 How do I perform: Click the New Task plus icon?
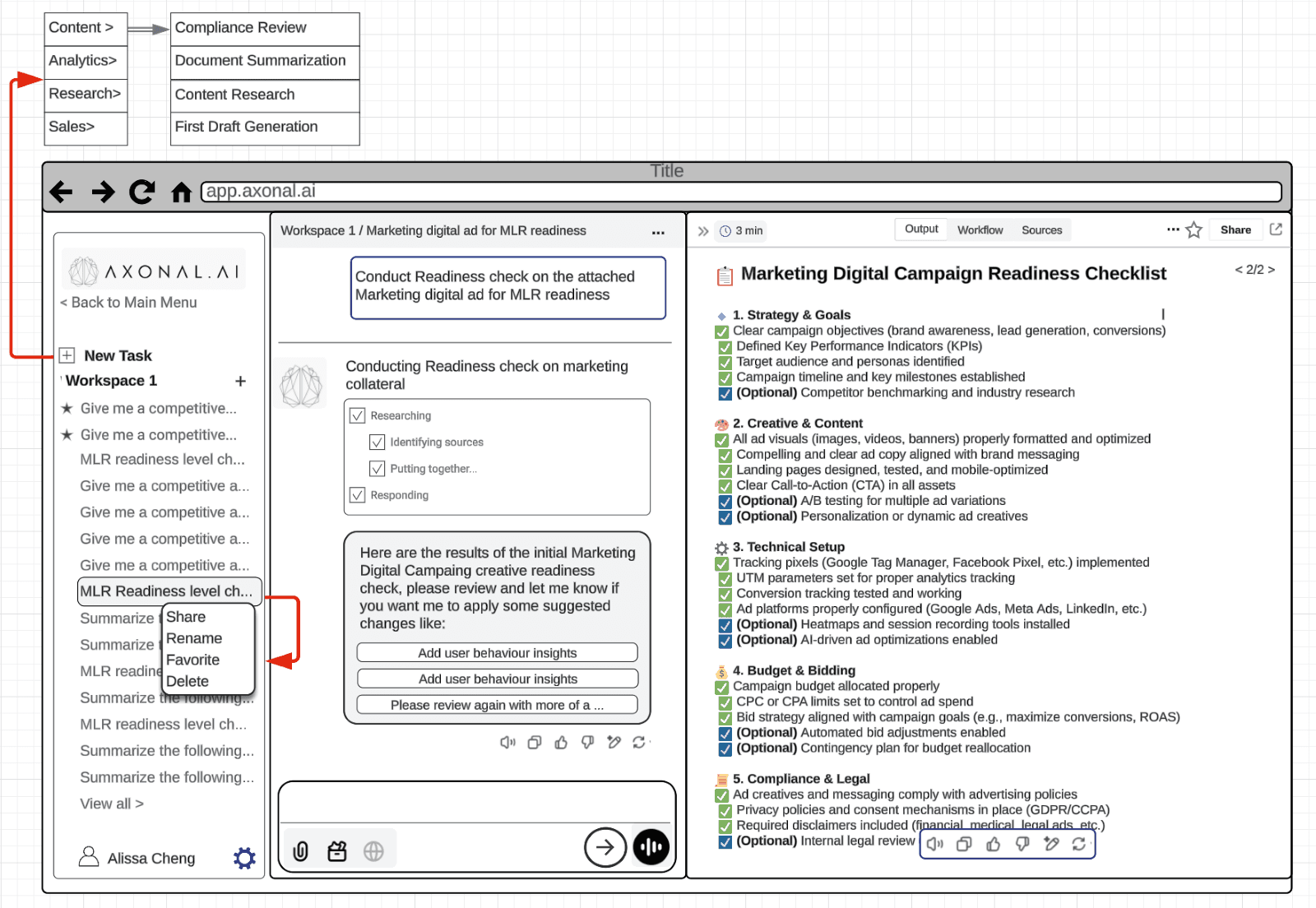67,355
